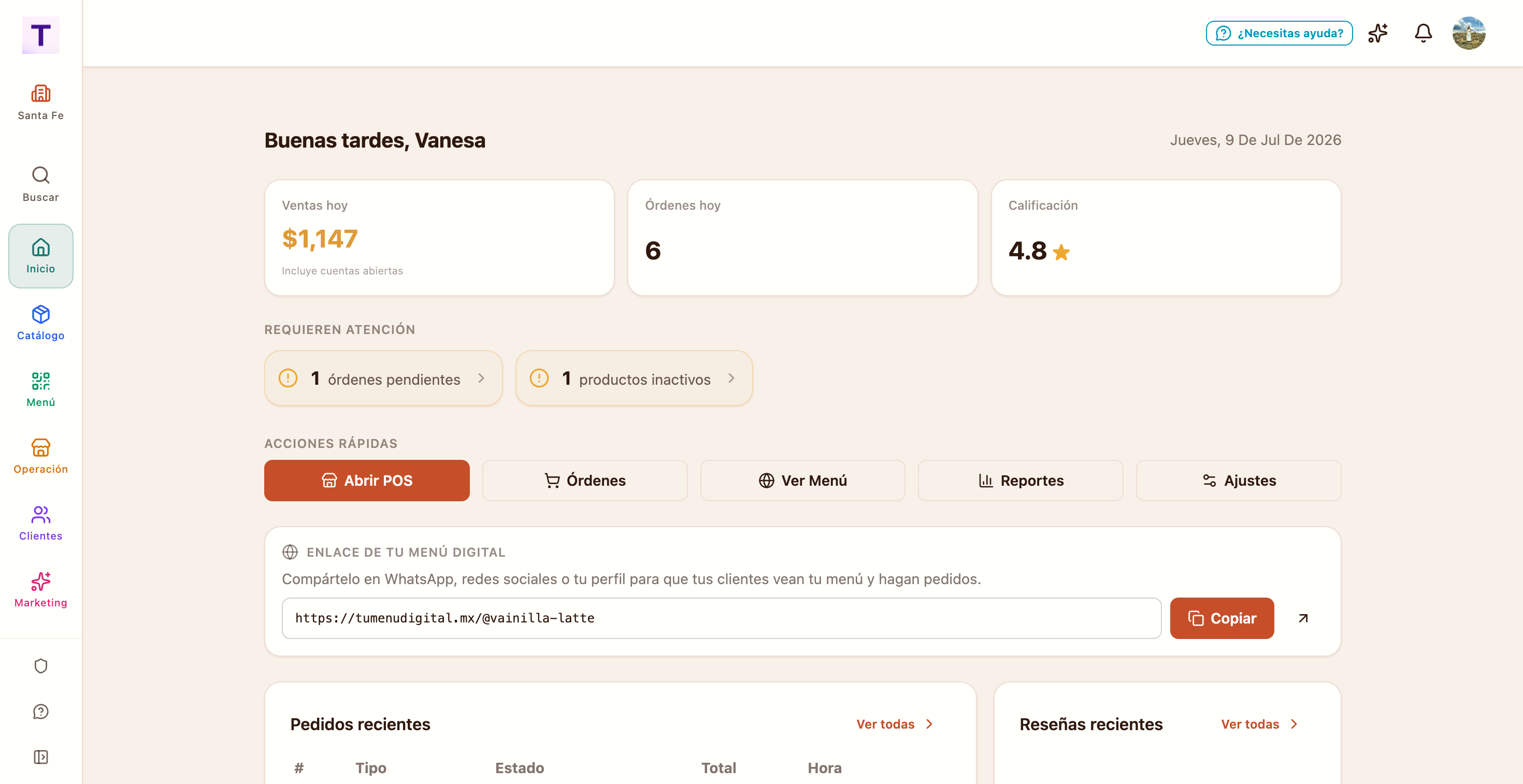The width and height of the screenshot is (1523, 784).
Task: Open the Clientes section
Action: click(x=41, y=523)
